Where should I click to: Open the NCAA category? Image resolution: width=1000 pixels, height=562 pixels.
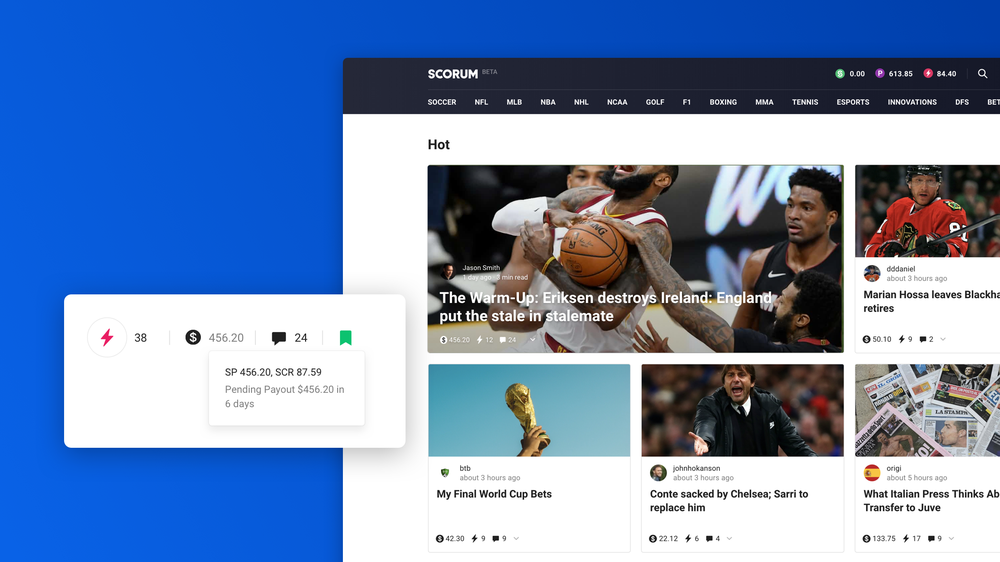point(617,102)
